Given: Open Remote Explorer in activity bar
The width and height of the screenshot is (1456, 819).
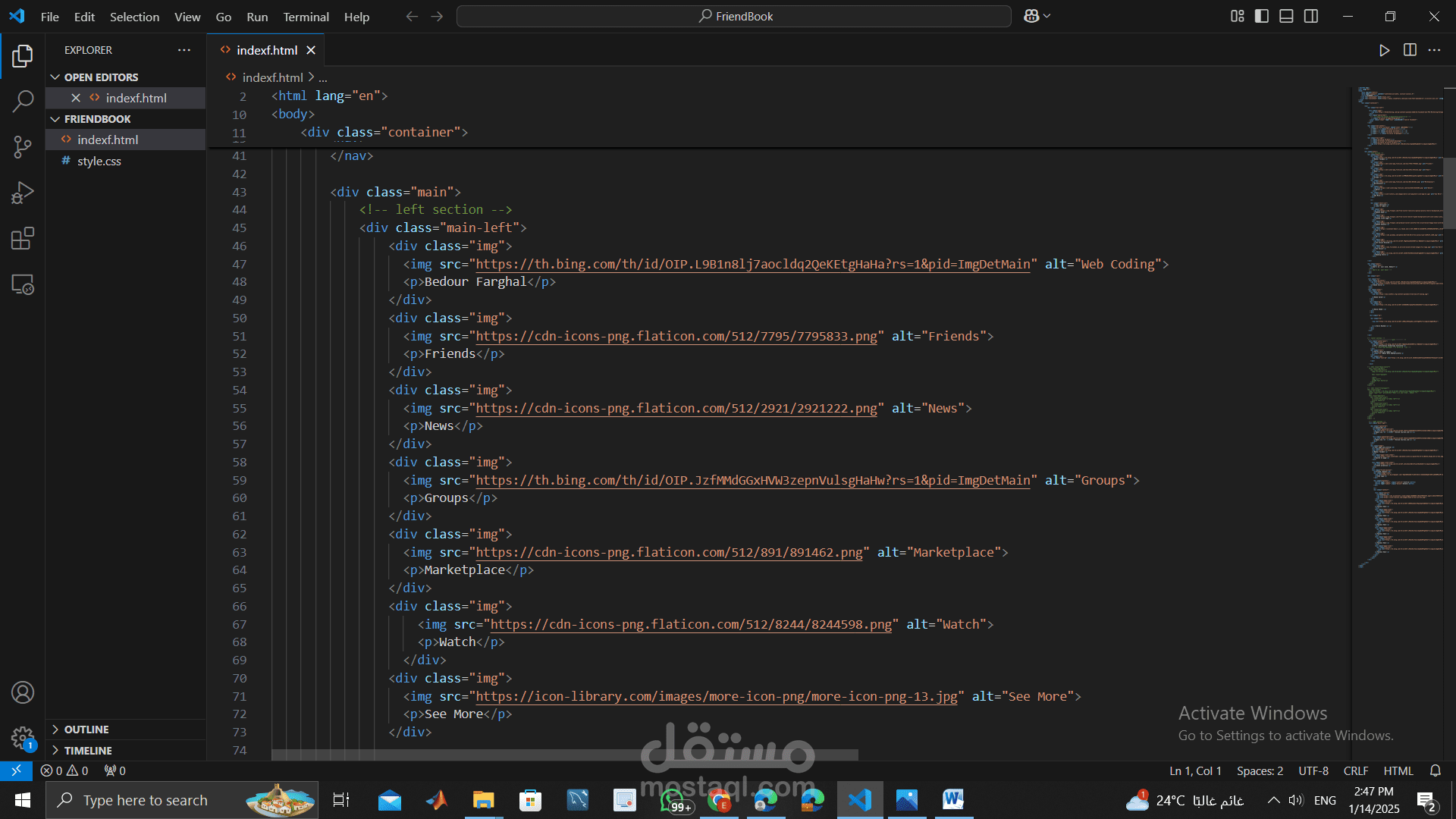Looking at the screenshot, I should [x=23, y=284].
